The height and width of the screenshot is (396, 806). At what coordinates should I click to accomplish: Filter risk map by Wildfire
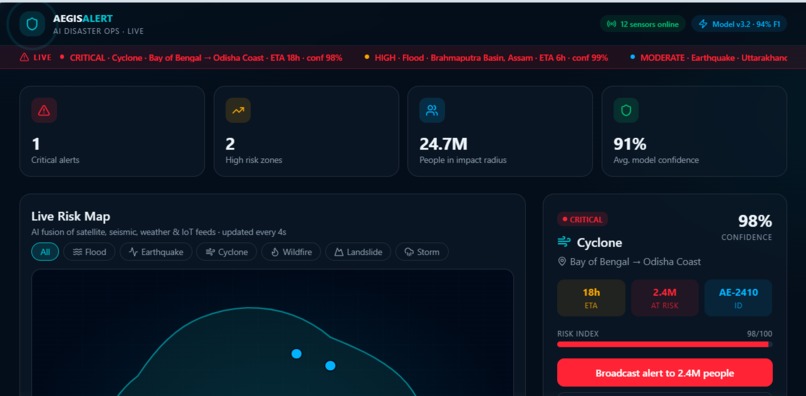tap(291, 252)
